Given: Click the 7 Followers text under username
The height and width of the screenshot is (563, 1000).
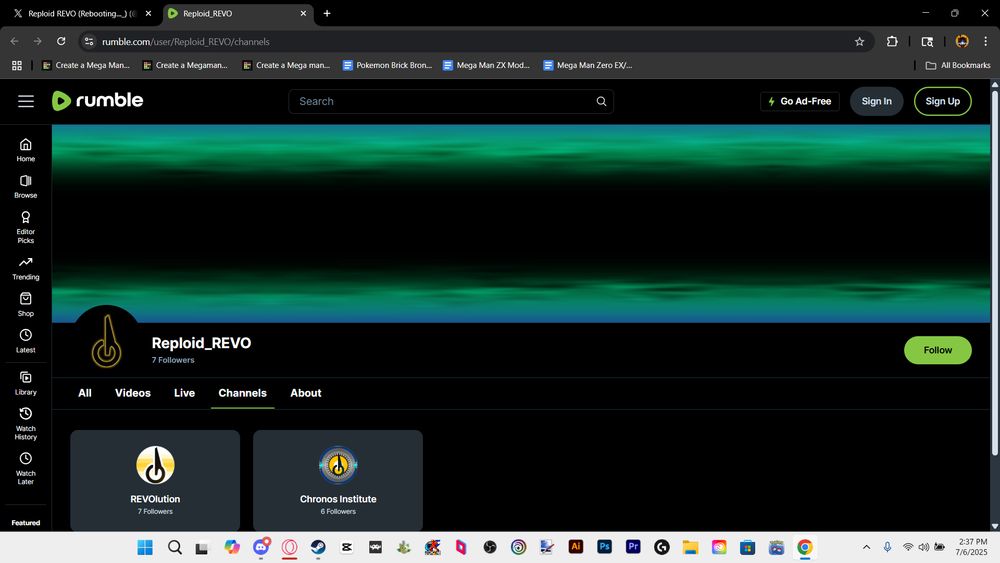Looking at the screenshot, I should pyautogui.click(x=173, y=360).
